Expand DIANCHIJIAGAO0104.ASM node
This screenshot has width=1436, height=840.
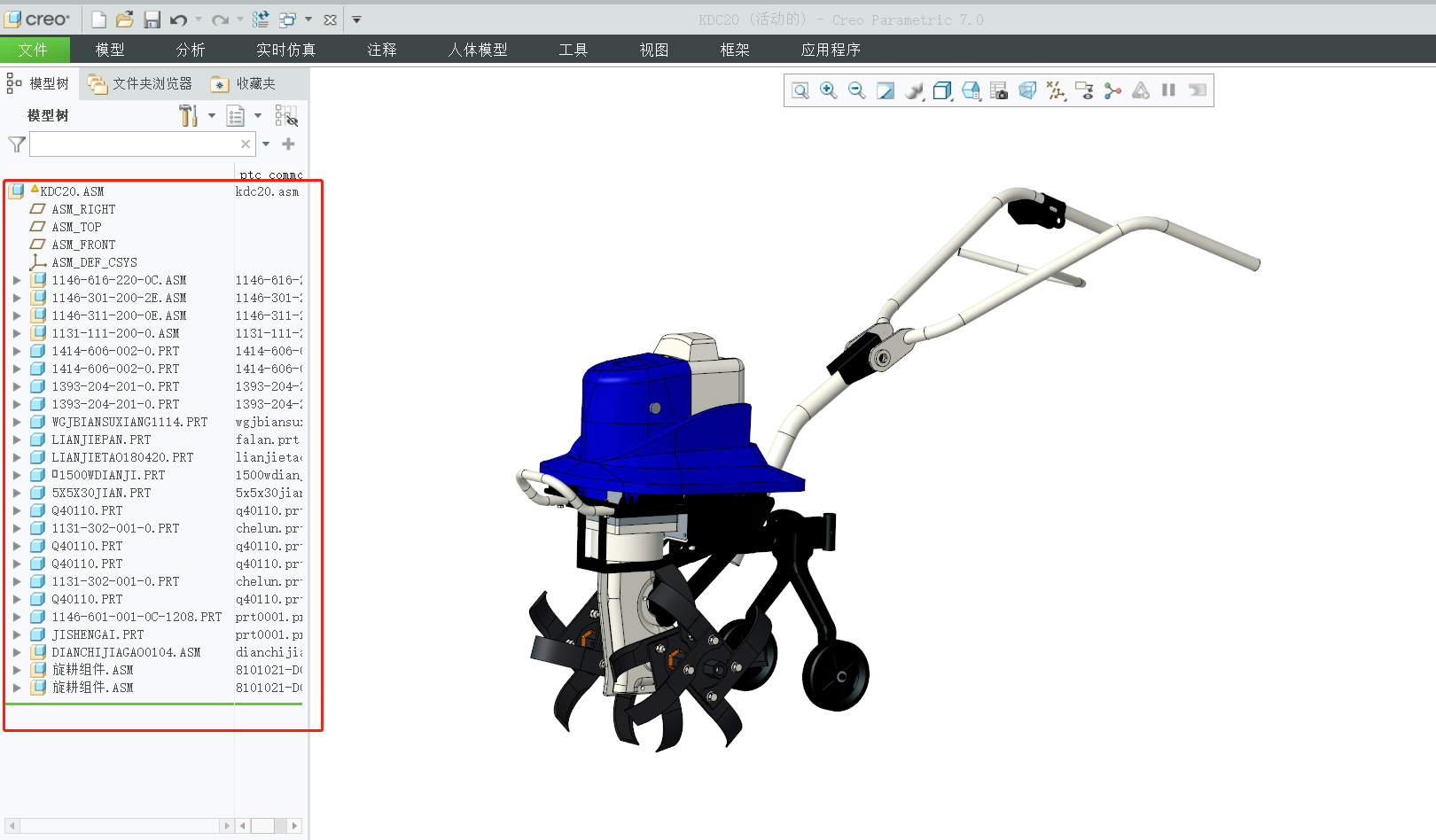pos(17,652)
